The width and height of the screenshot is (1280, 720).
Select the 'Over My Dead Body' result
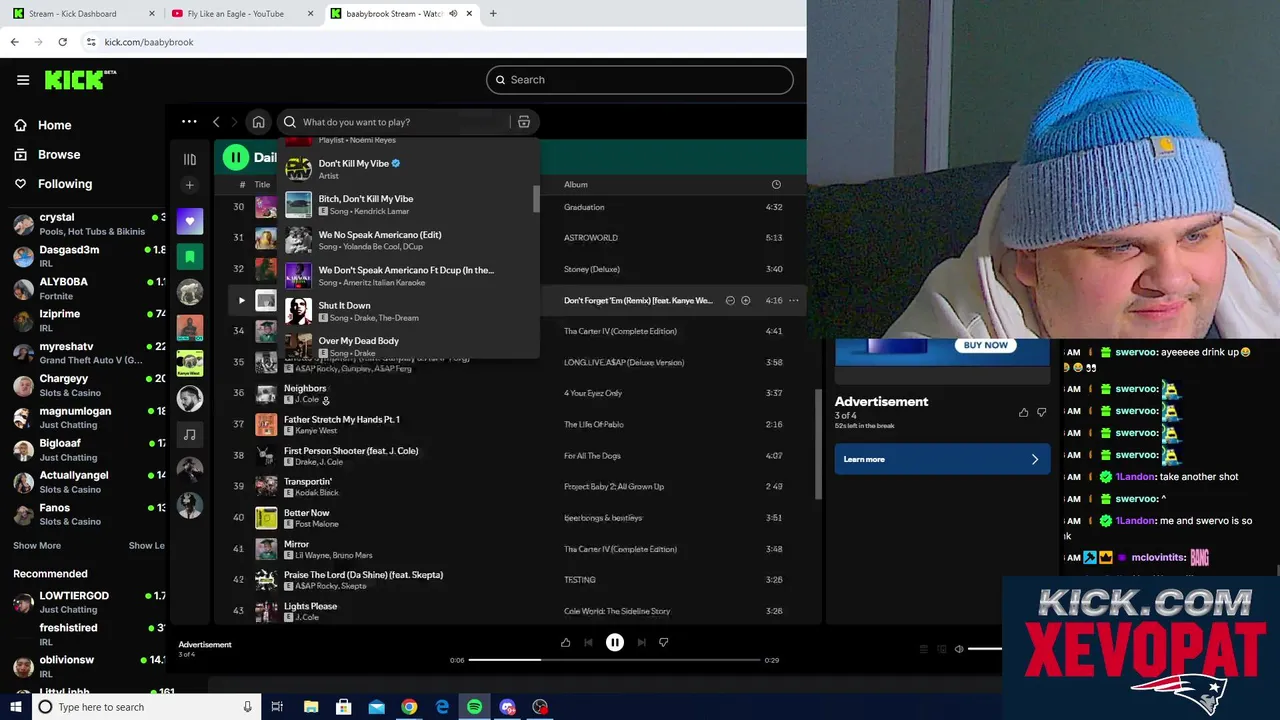tap(408, 346)
